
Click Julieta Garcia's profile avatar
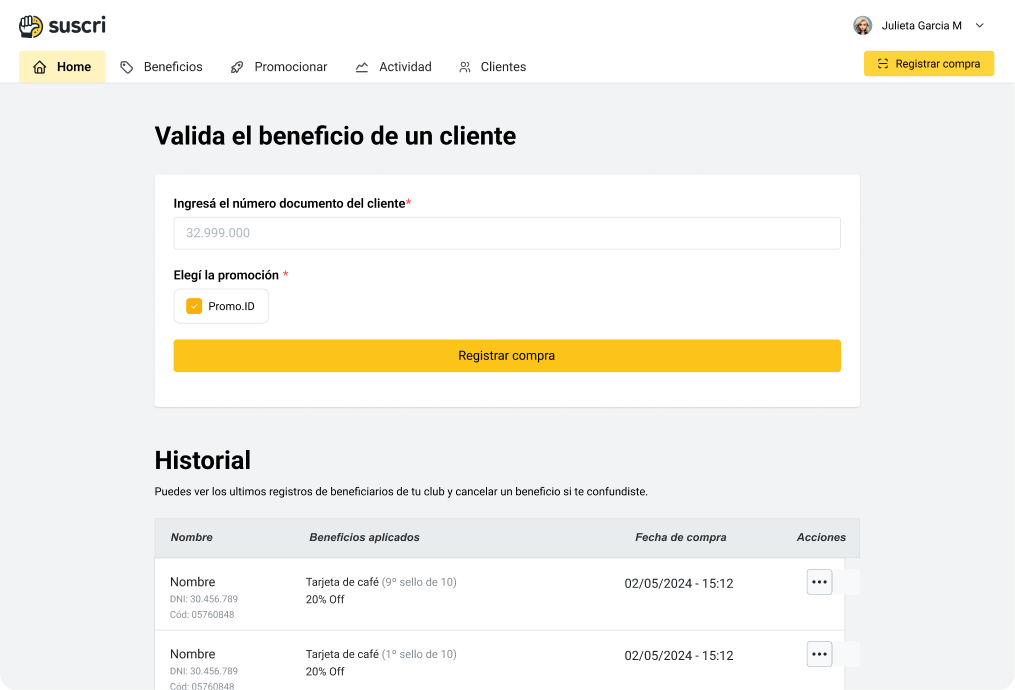coord(862,26)
